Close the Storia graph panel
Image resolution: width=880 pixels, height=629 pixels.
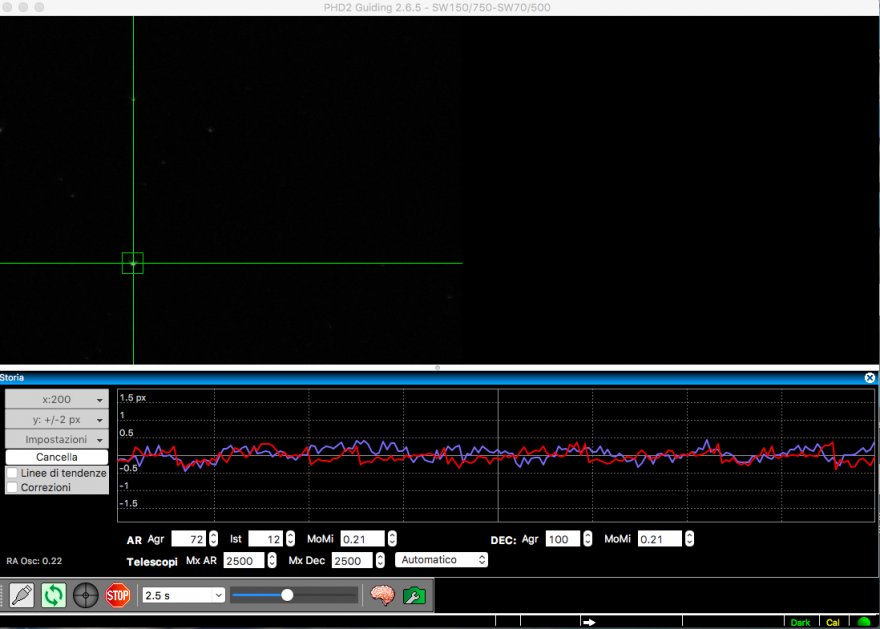pos(869,378)
